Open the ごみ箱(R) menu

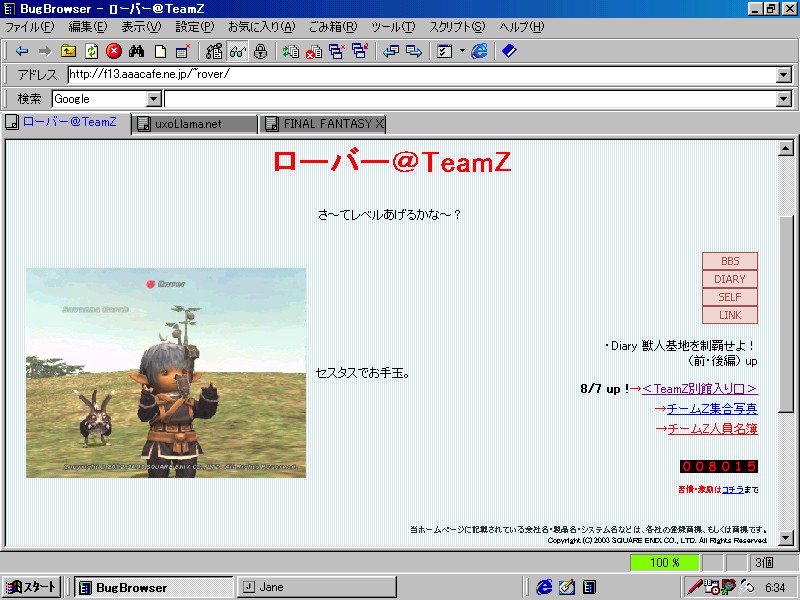click(x=333, y=27)
